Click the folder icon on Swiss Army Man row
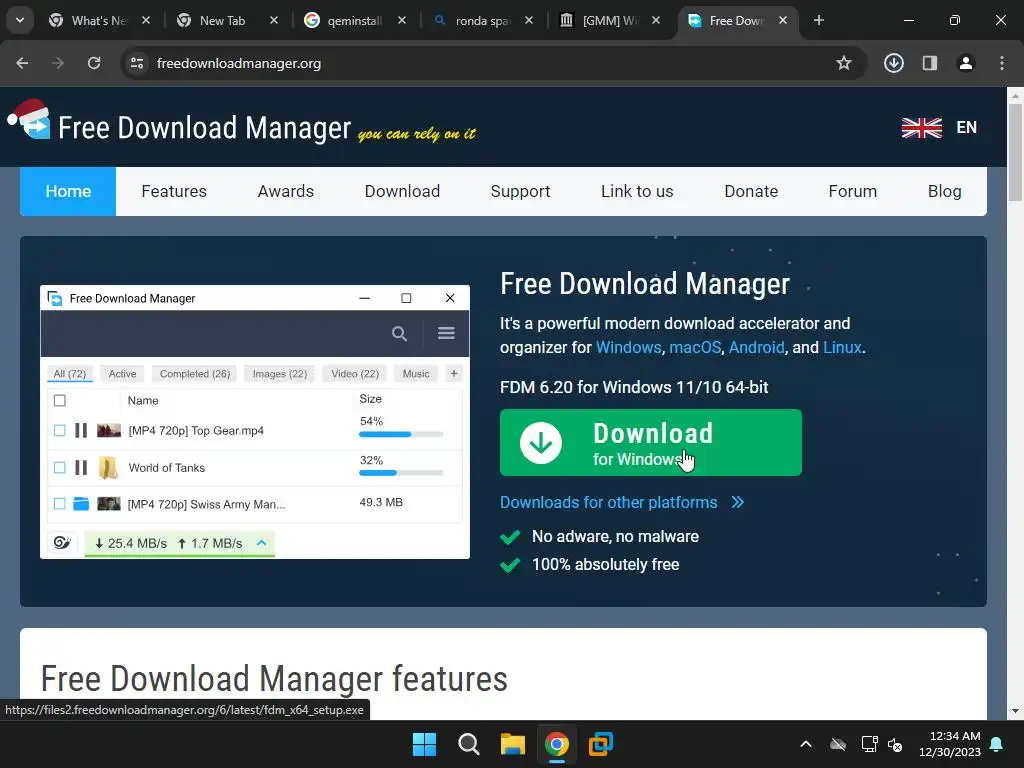The image size is (1024, 768). point(81,504)
